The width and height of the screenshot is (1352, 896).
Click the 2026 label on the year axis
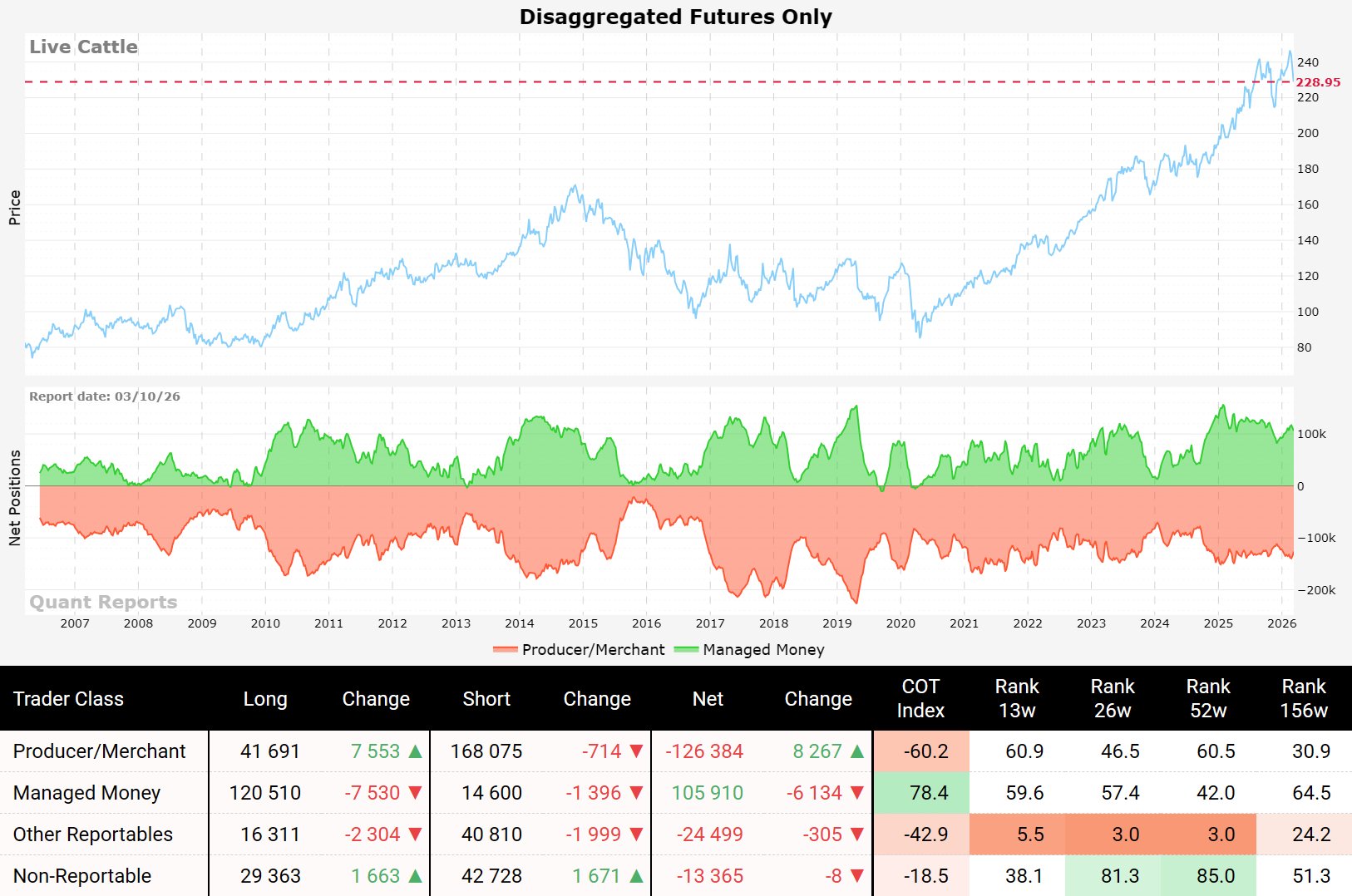click(1281, 623)
